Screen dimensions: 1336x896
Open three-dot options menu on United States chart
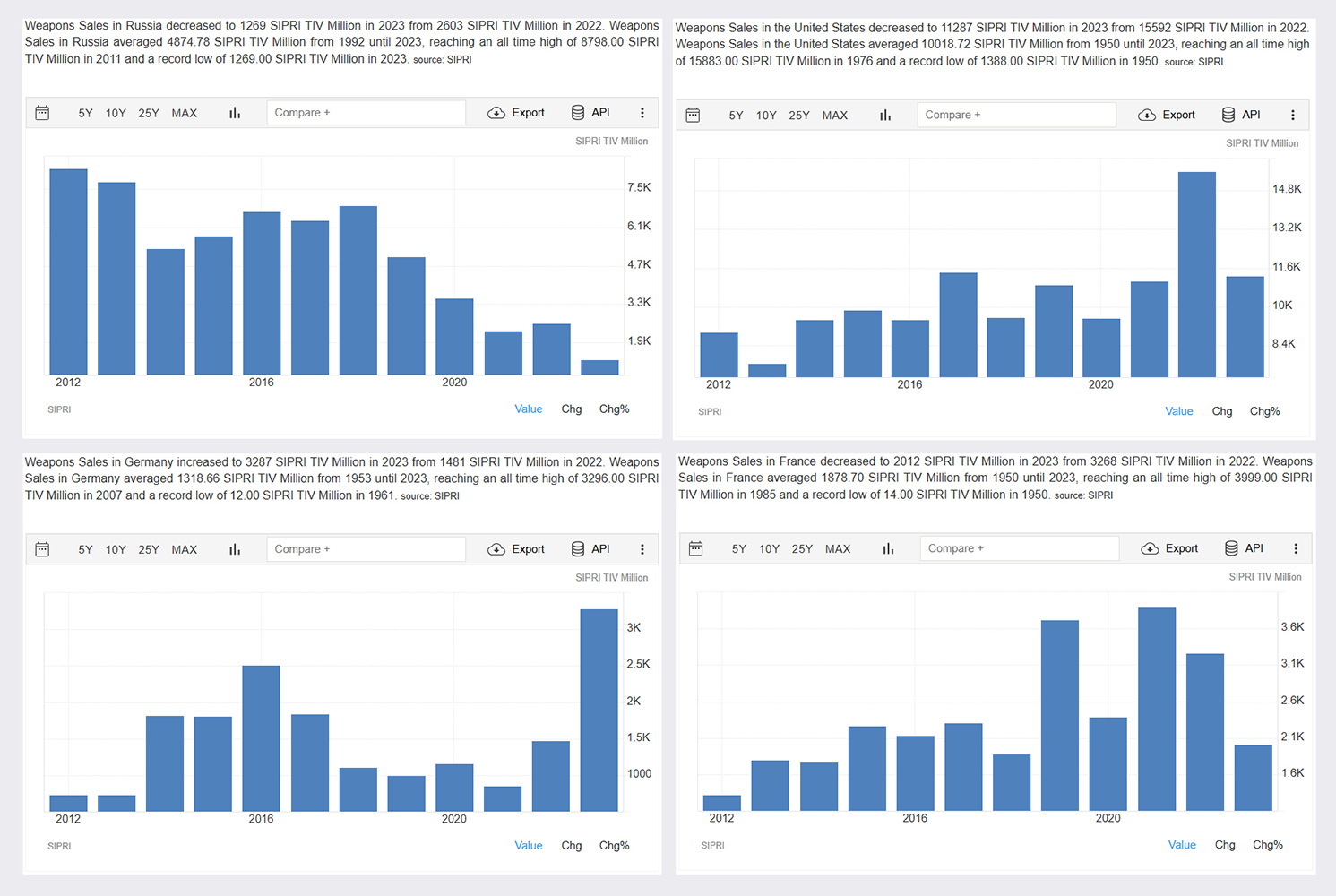click(1293, 115)
